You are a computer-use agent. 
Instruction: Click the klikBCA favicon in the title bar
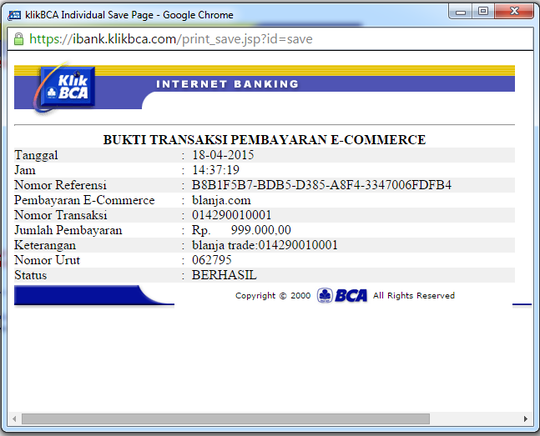point(15,15)
